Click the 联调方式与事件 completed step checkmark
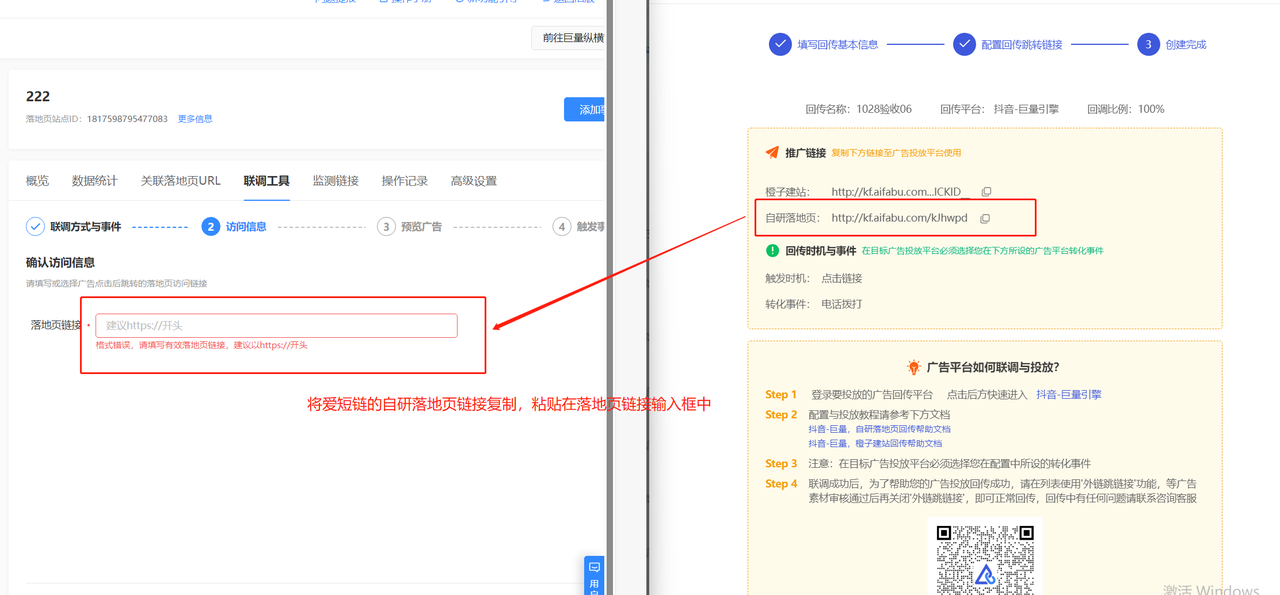This screenshot has width=1280, height=595. coord(35,227)
